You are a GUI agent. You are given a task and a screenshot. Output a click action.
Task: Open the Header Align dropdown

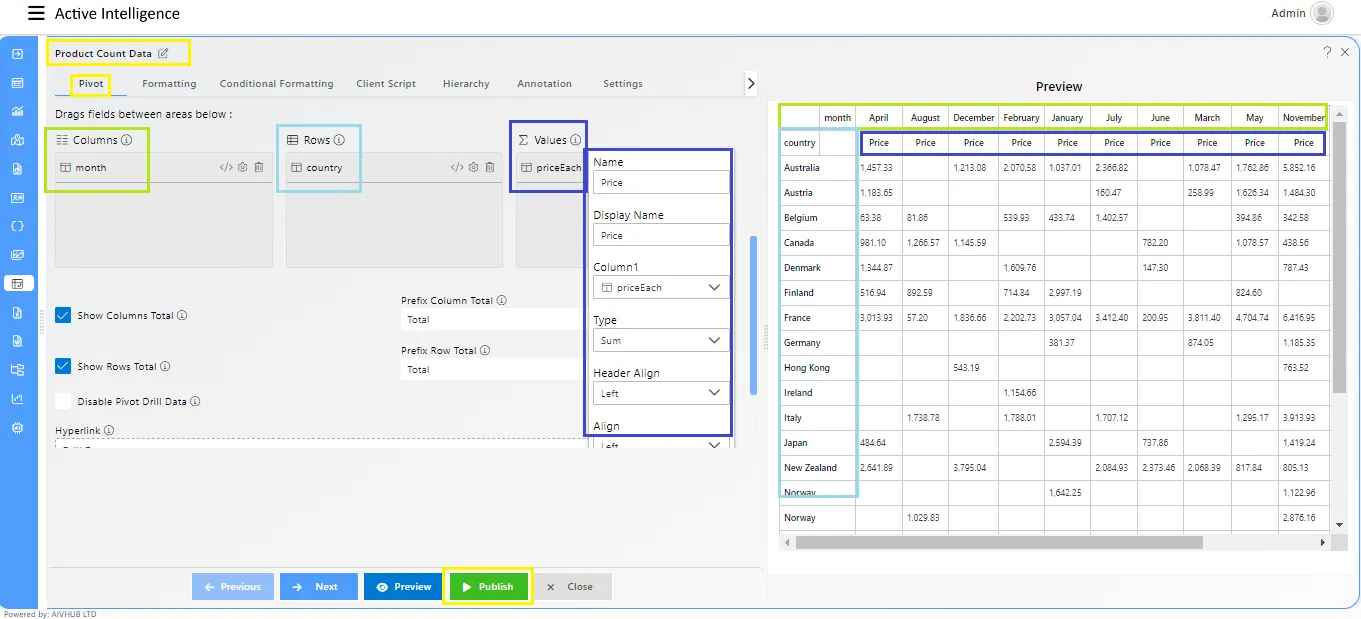(x=661, y=393)
